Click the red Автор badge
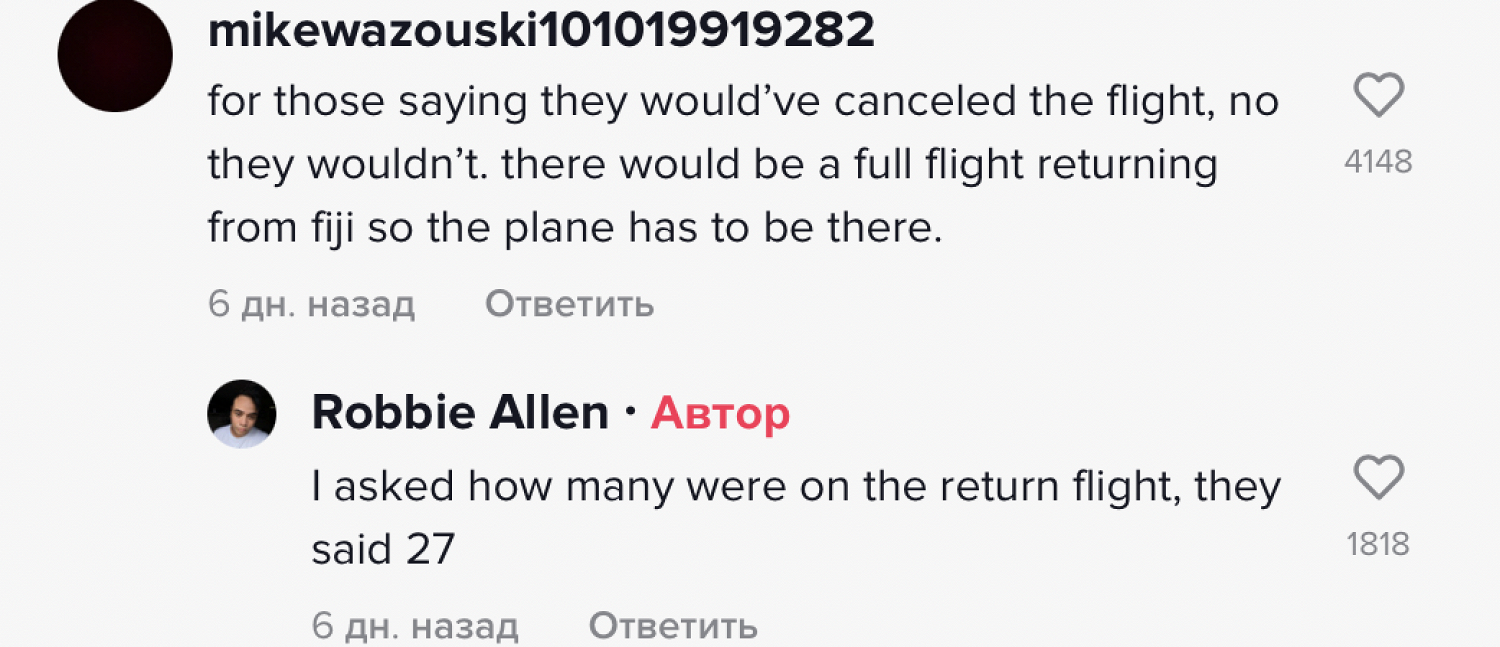This screenshot has width=1500, height=647. click(x=720, y=413)
